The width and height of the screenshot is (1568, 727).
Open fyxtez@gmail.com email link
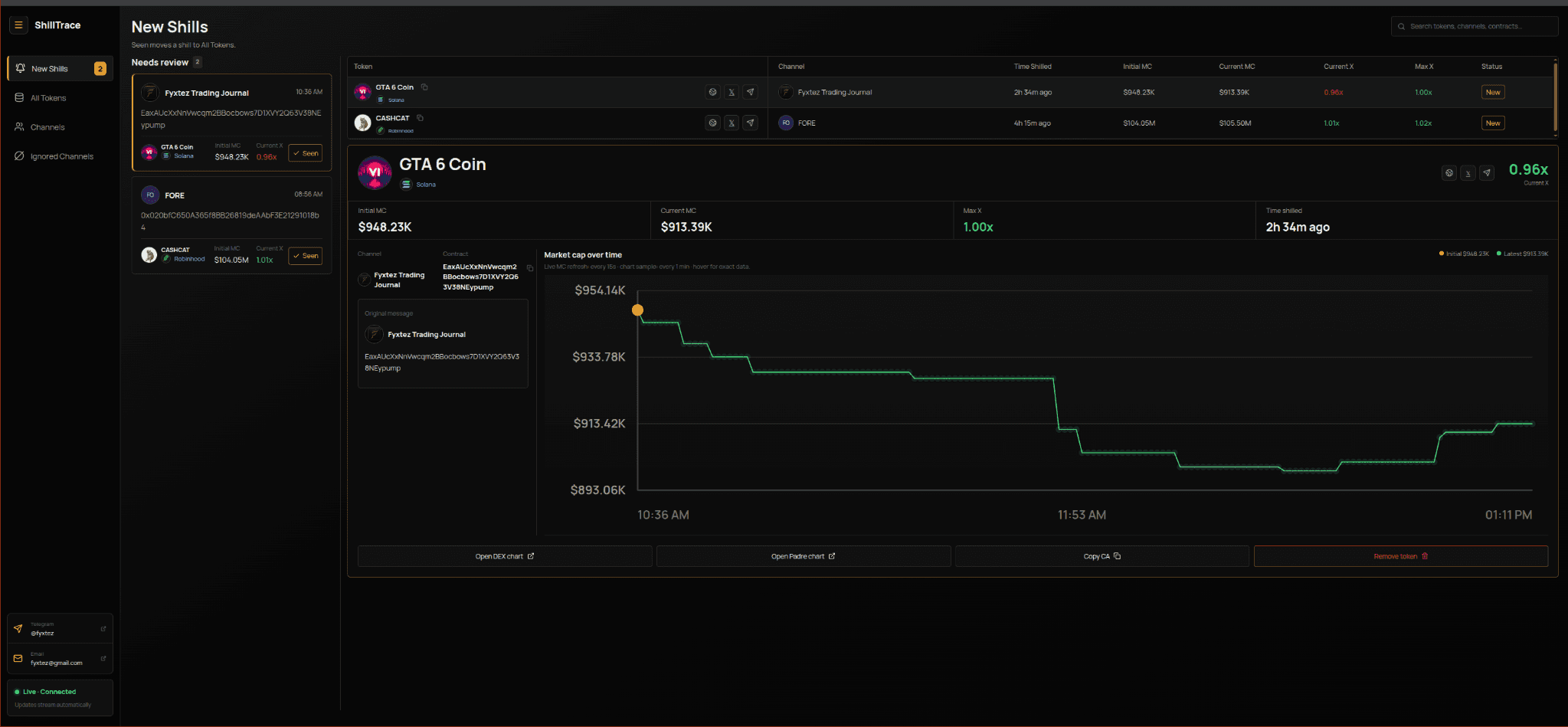point(60,659)
